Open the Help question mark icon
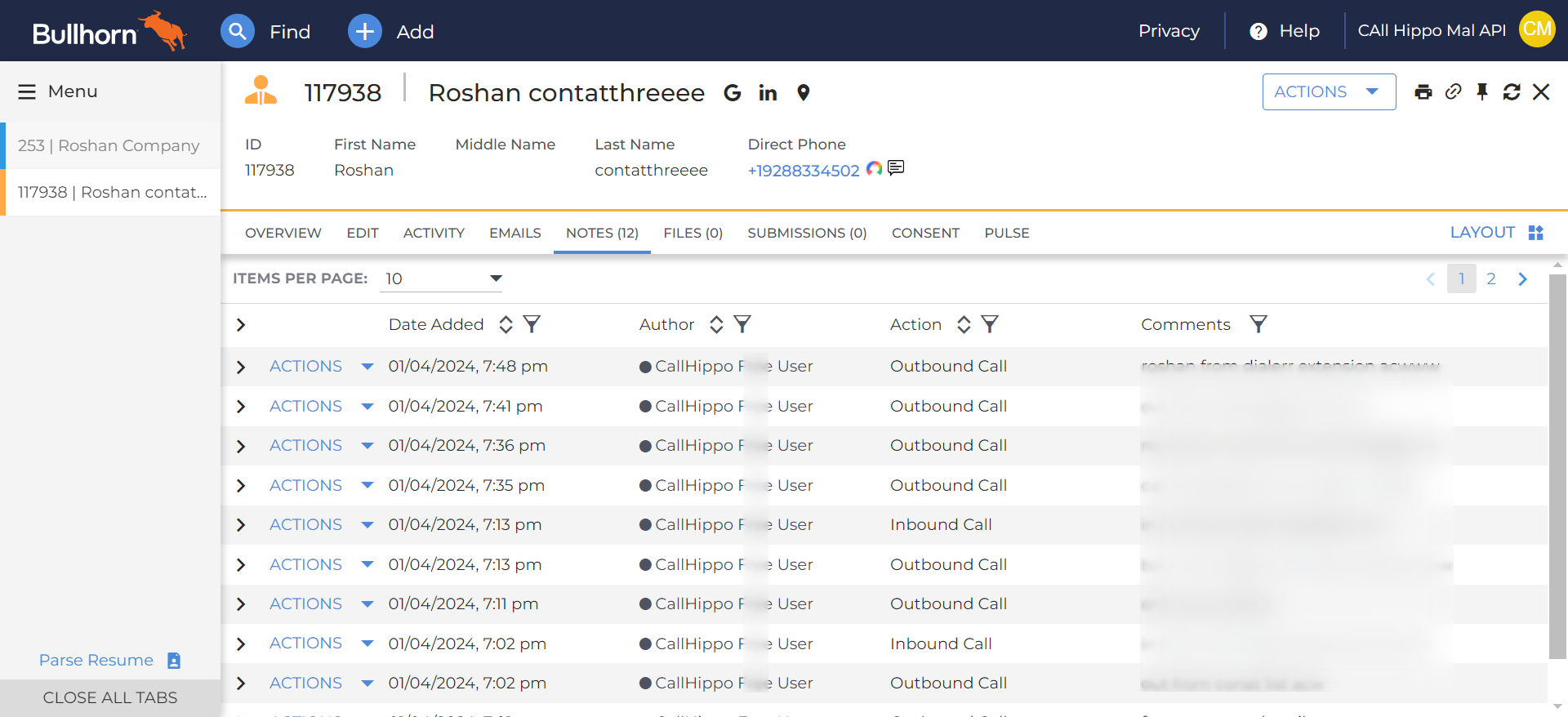This screenshot has height=717, width=1568. pos(1258,31)
